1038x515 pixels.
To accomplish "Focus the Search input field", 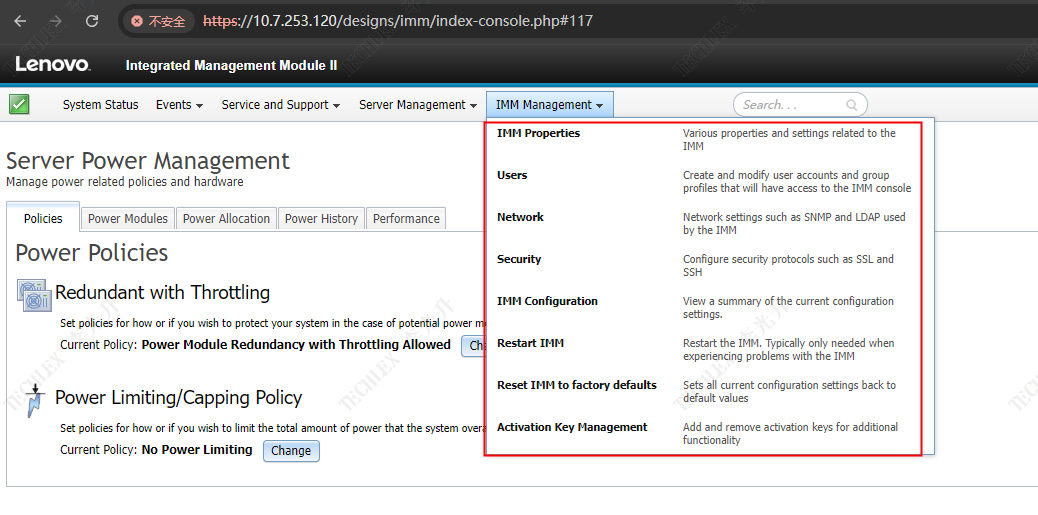I will pyautogui.click(x=800, y=105).
